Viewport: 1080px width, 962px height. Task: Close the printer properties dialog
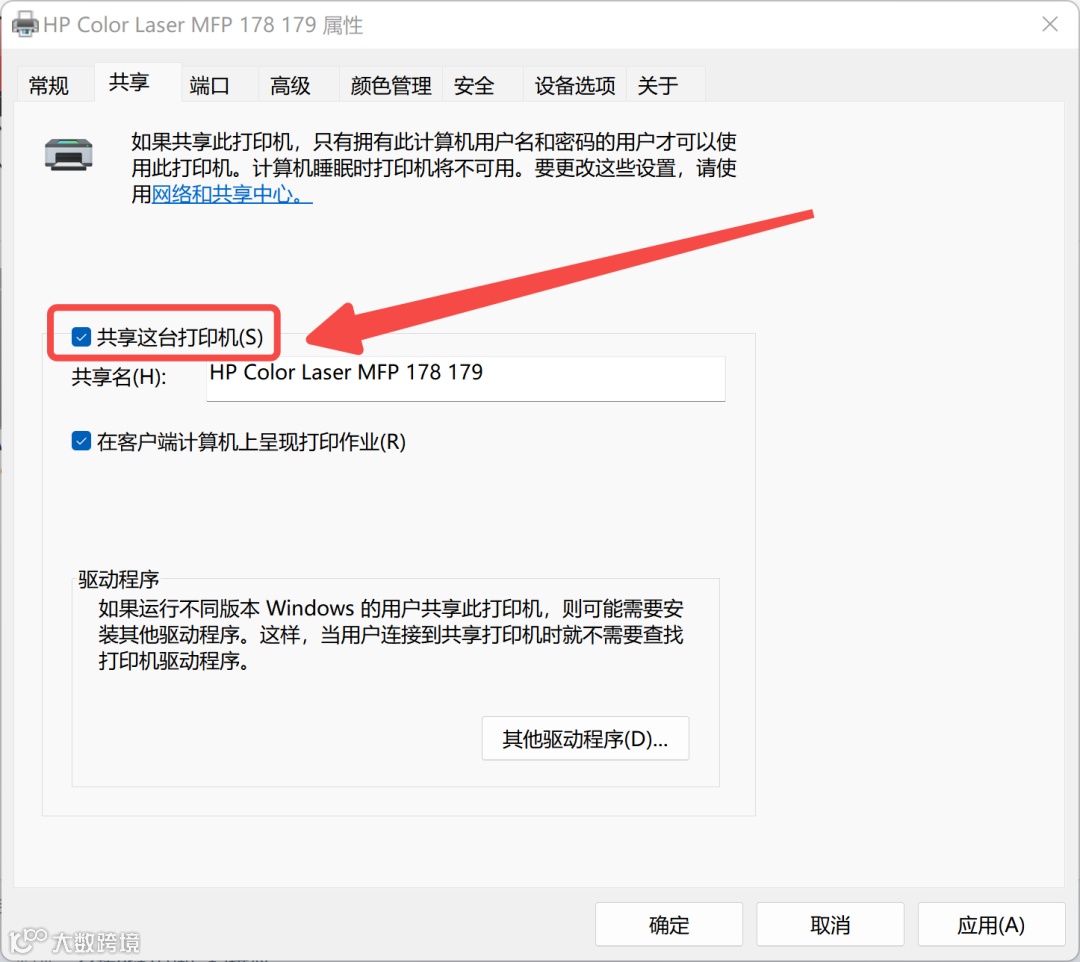[1050, 24]
